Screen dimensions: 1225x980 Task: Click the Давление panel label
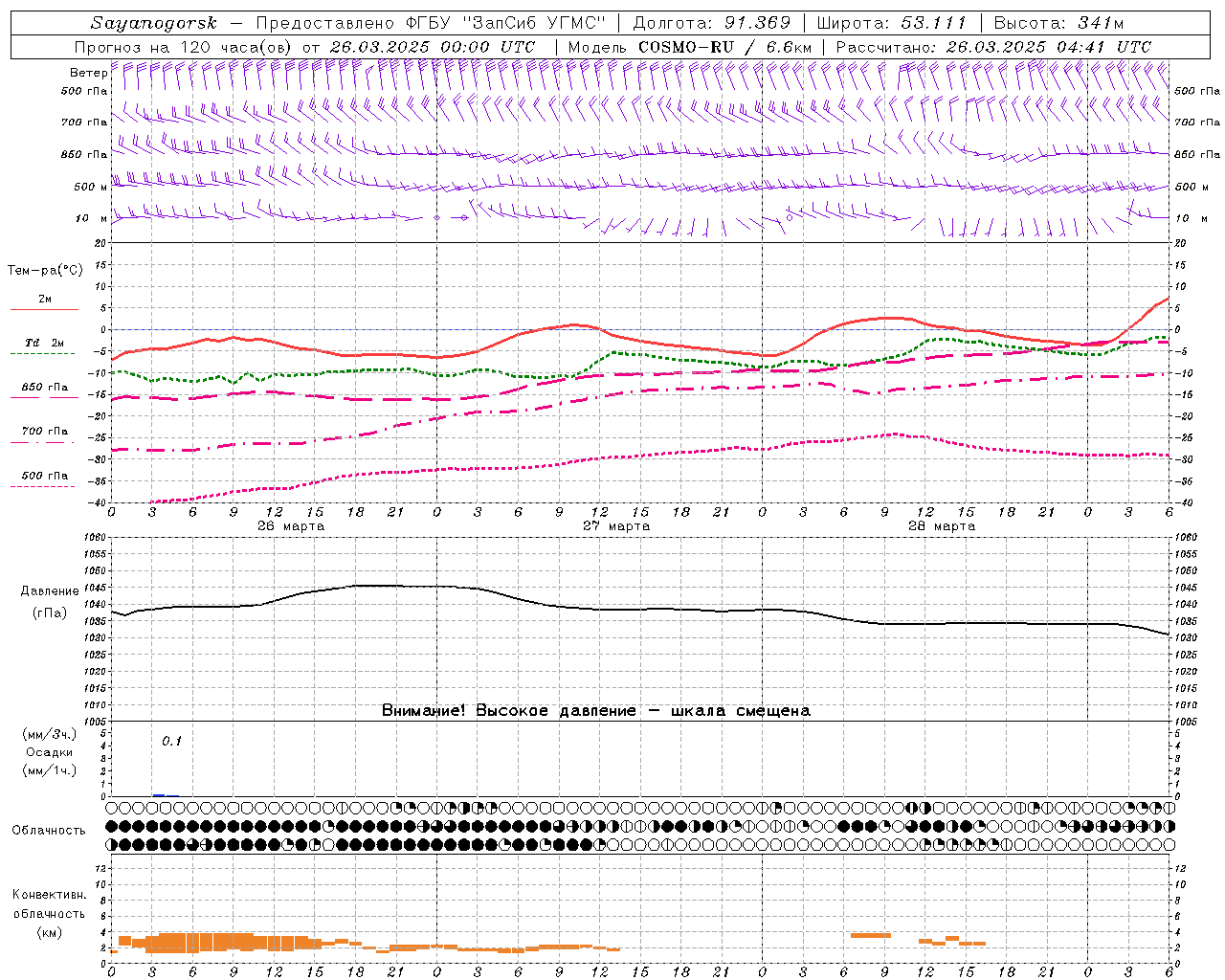50,591
